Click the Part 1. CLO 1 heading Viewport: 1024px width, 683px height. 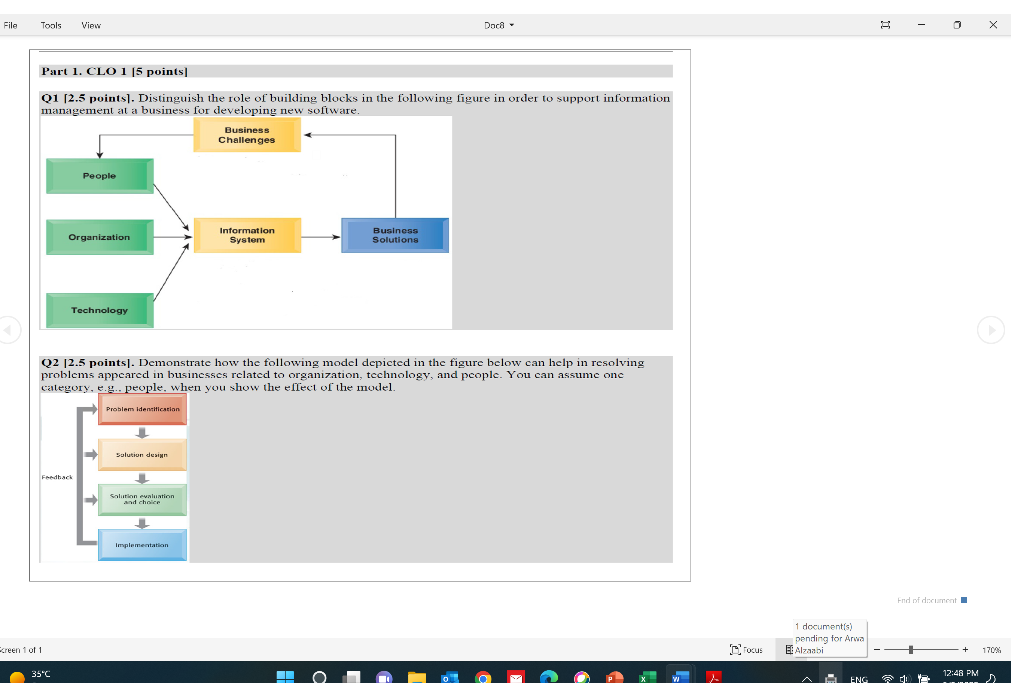pyautogui.click(x=114, y=71)
